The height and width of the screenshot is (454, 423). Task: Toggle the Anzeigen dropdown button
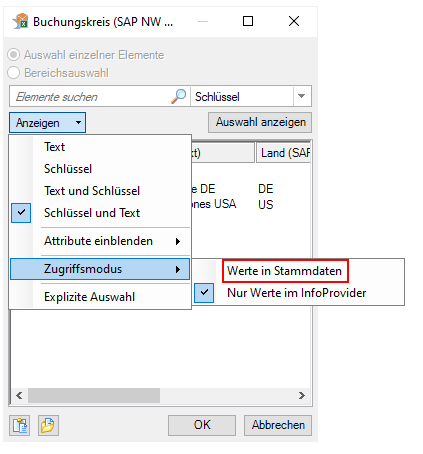(47, 123)
